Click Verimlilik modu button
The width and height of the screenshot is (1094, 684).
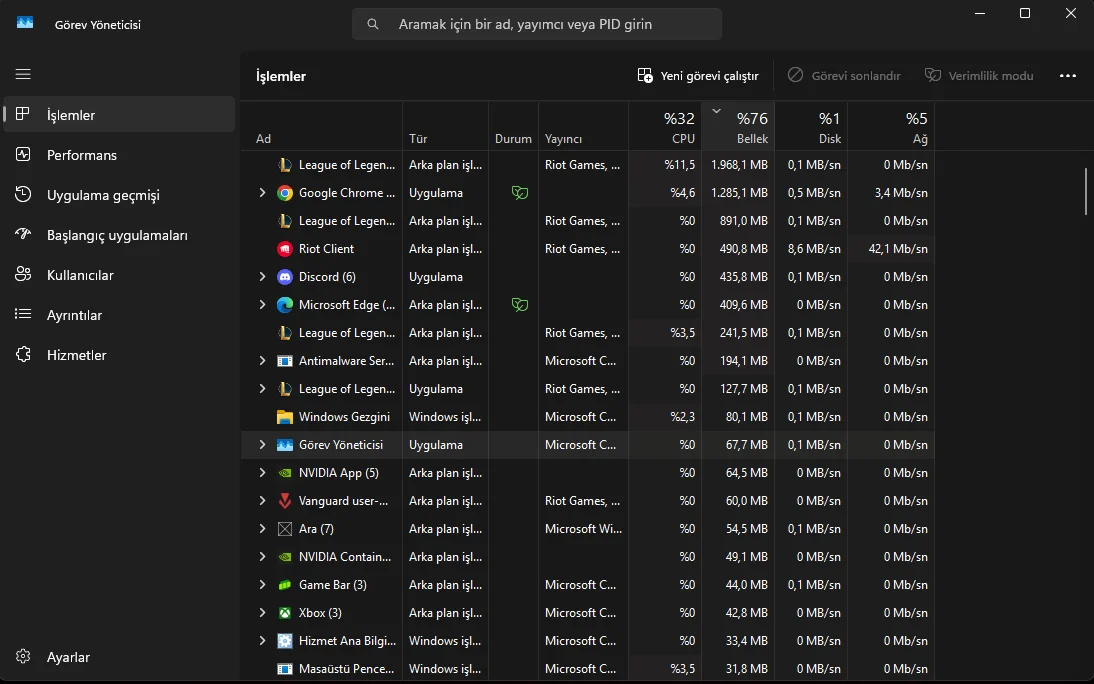[x=979, y=75]
